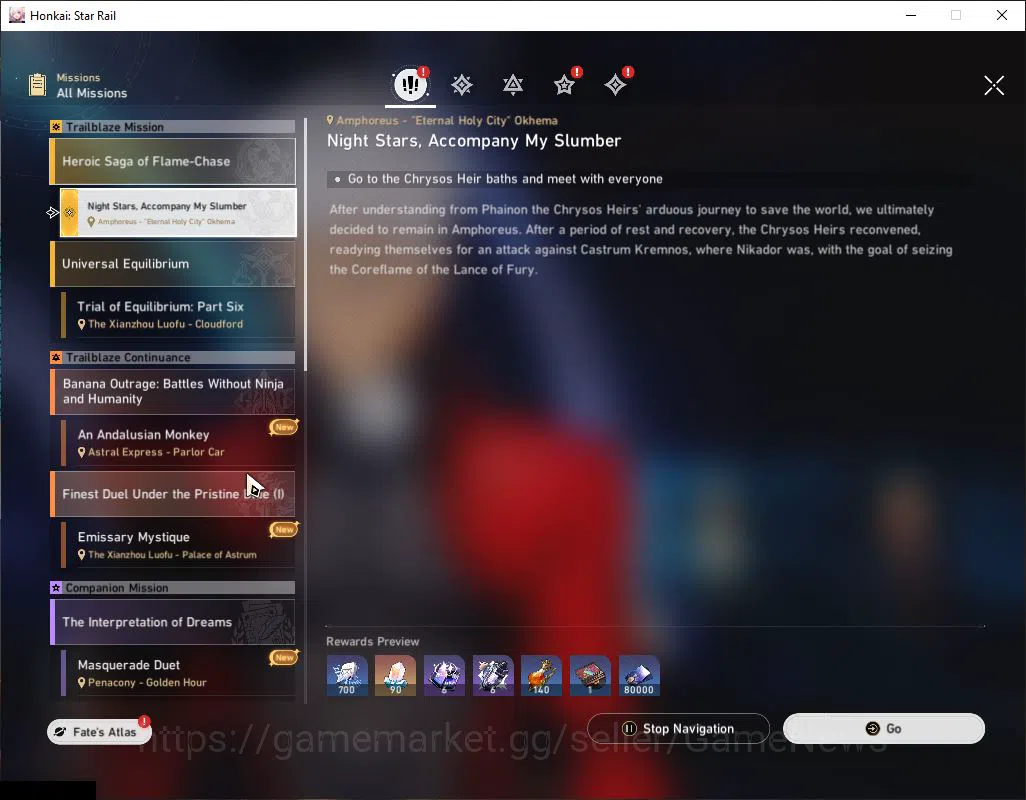The width and height of the screenshot is (1026, 800).
Task: Click the mission title Night Stars, Accompany My Slumber
Action: 474,141
